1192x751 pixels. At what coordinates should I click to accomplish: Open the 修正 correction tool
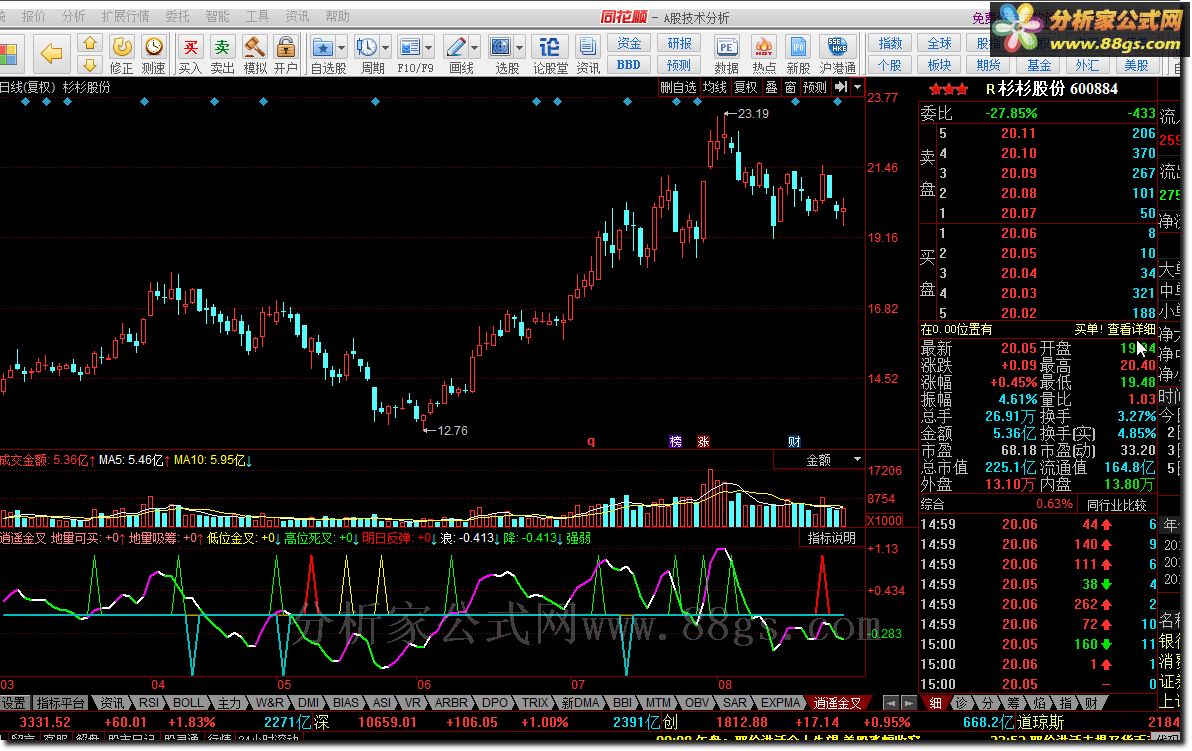(122, 55)
